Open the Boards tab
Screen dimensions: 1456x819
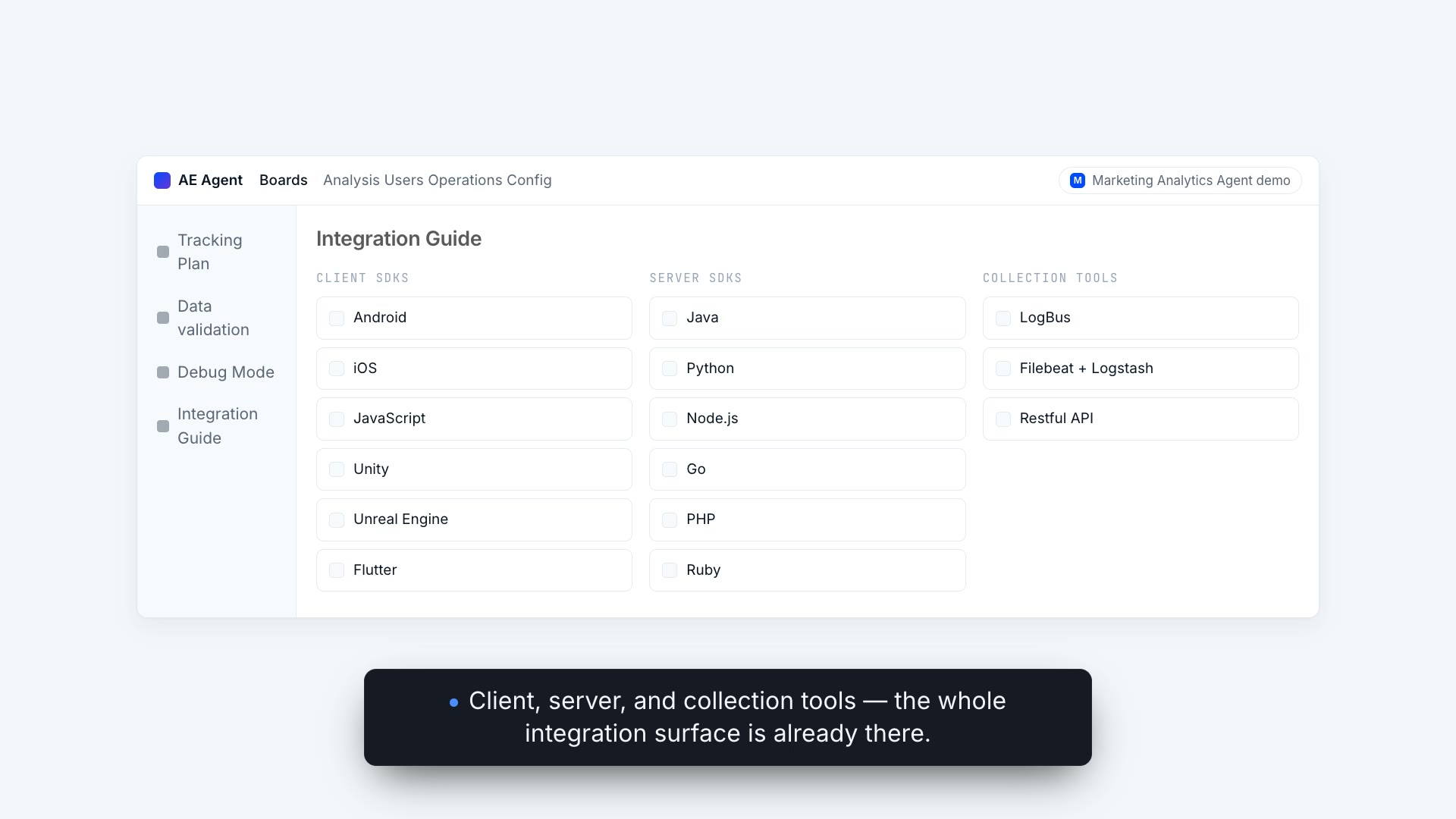[284, 180]
